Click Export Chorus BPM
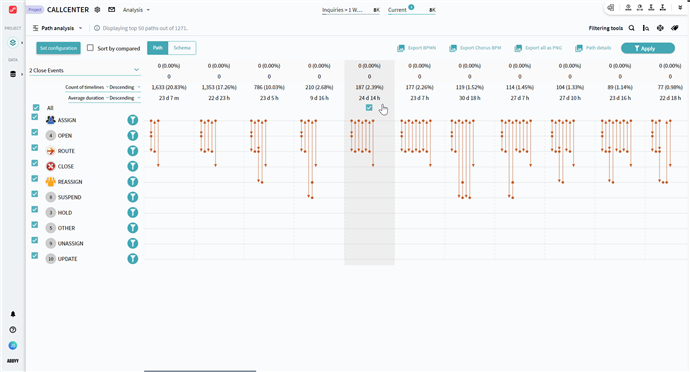Image resolution: width=690 pixels, height=372 pixels. [x=475, y=48]
